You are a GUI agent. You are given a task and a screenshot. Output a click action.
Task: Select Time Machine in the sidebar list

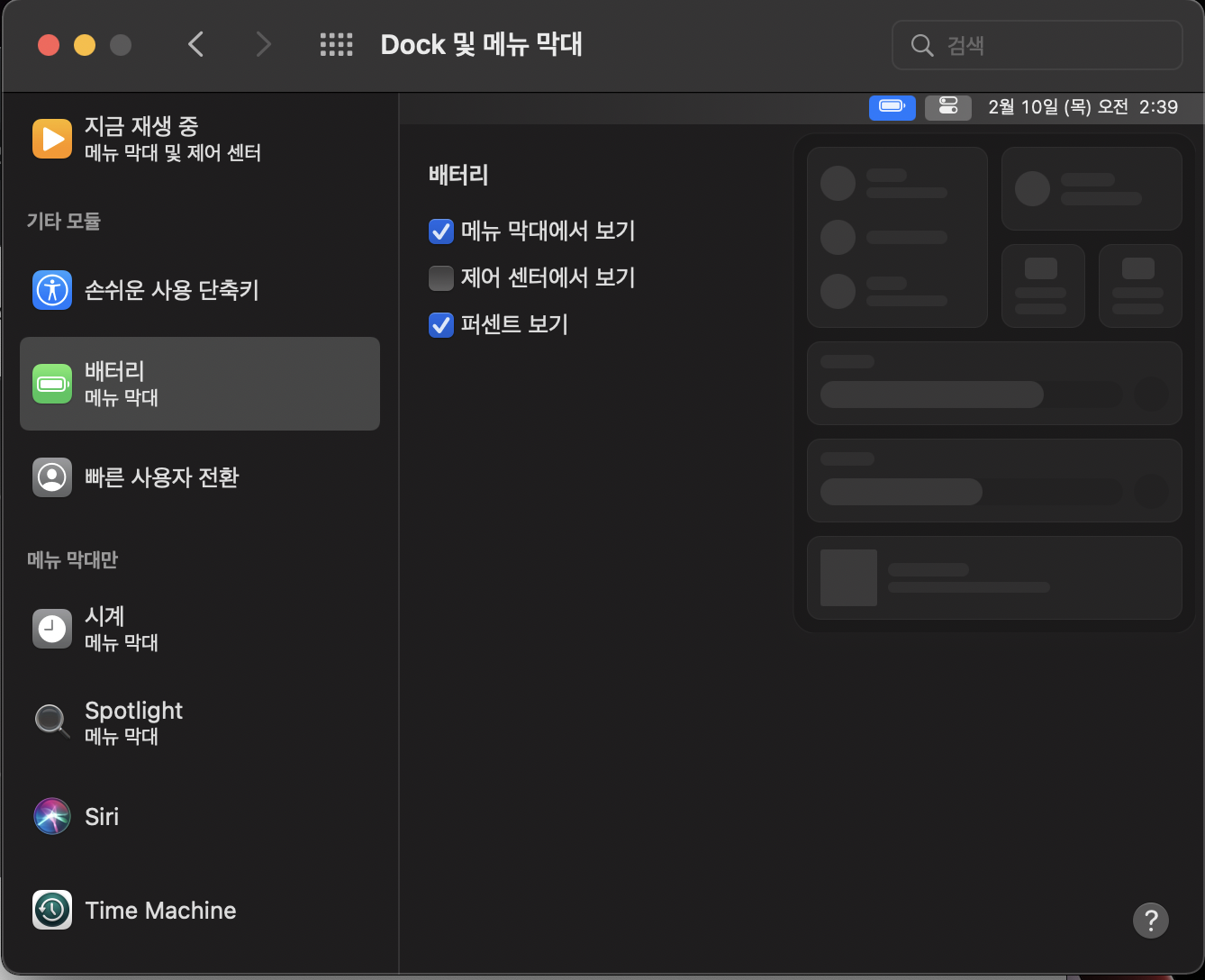click(x=200, y=910)
